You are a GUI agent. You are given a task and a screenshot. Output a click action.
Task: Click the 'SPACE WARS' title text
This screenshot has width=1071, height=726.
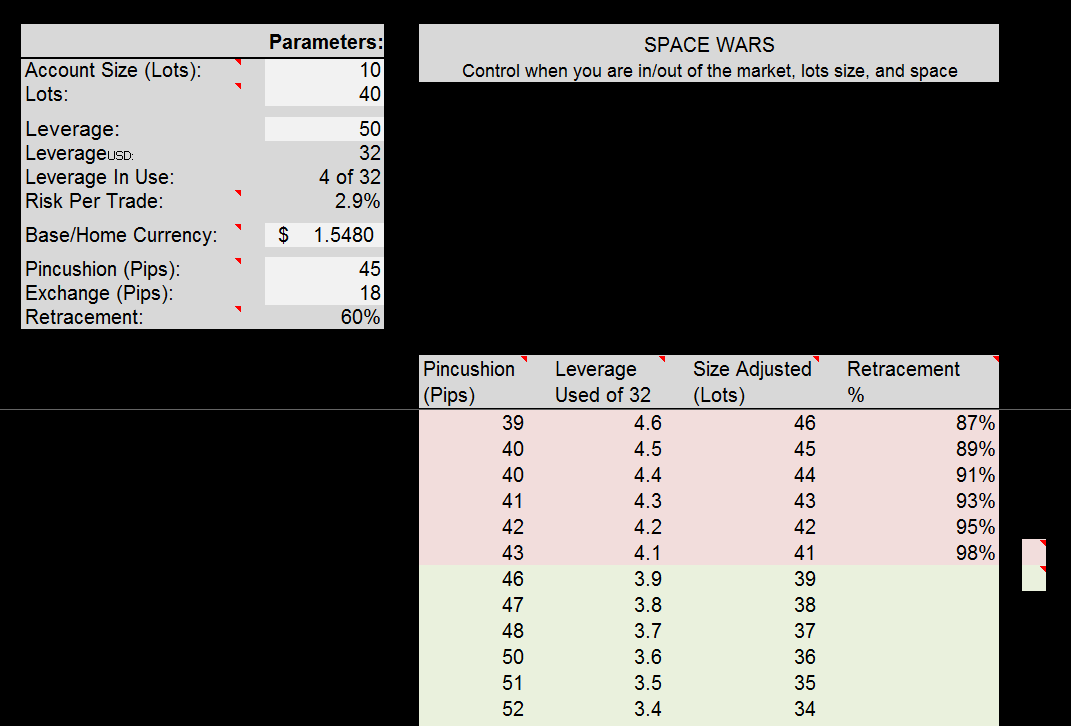709,45
